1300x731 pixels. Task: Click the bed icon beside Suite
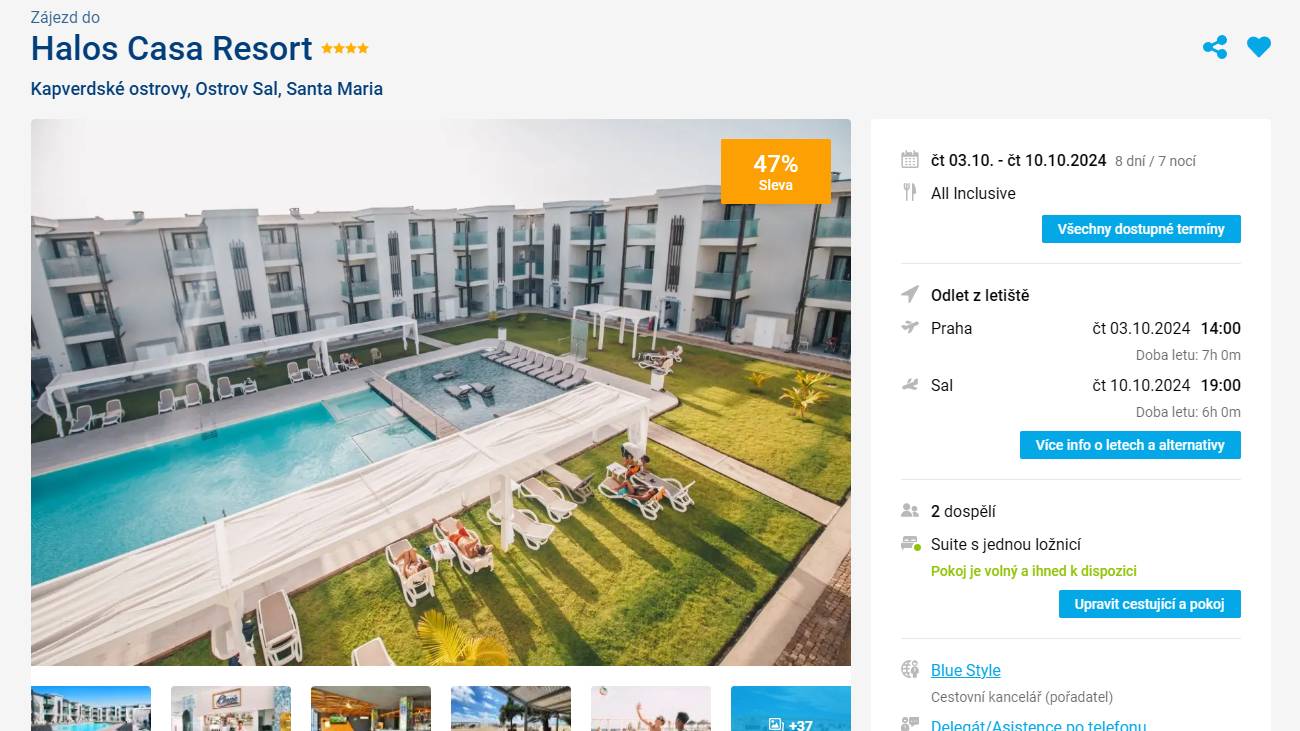(x=911, y=544)
